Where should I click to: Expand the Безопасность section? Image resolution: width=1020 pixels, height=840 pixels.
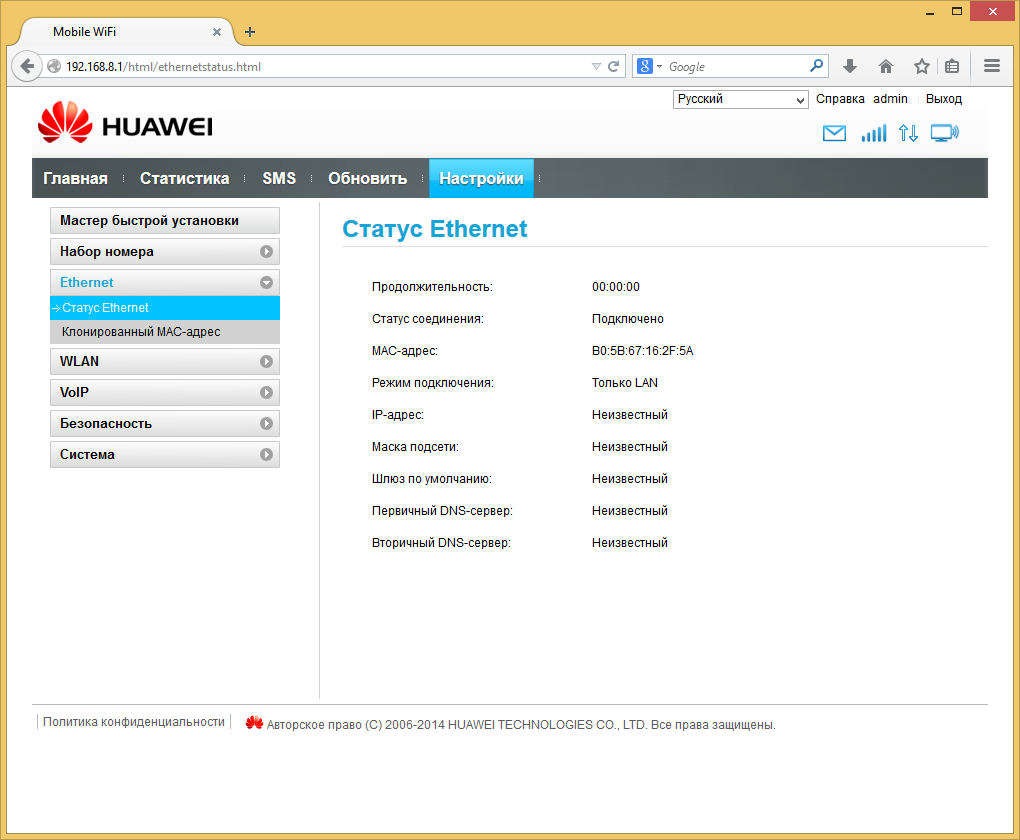(x=165, y=424)
